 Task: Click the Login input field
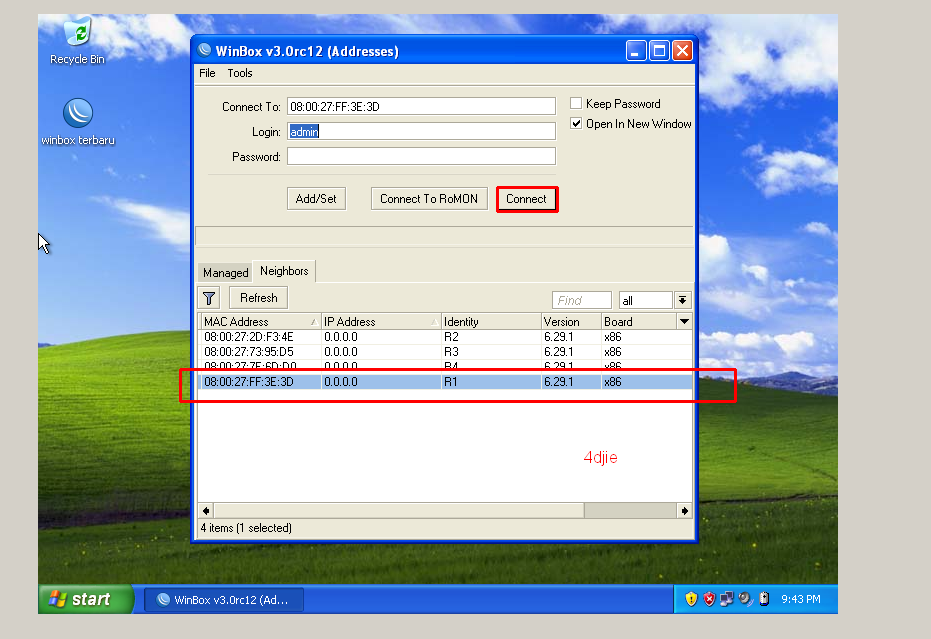pos(421,131)
